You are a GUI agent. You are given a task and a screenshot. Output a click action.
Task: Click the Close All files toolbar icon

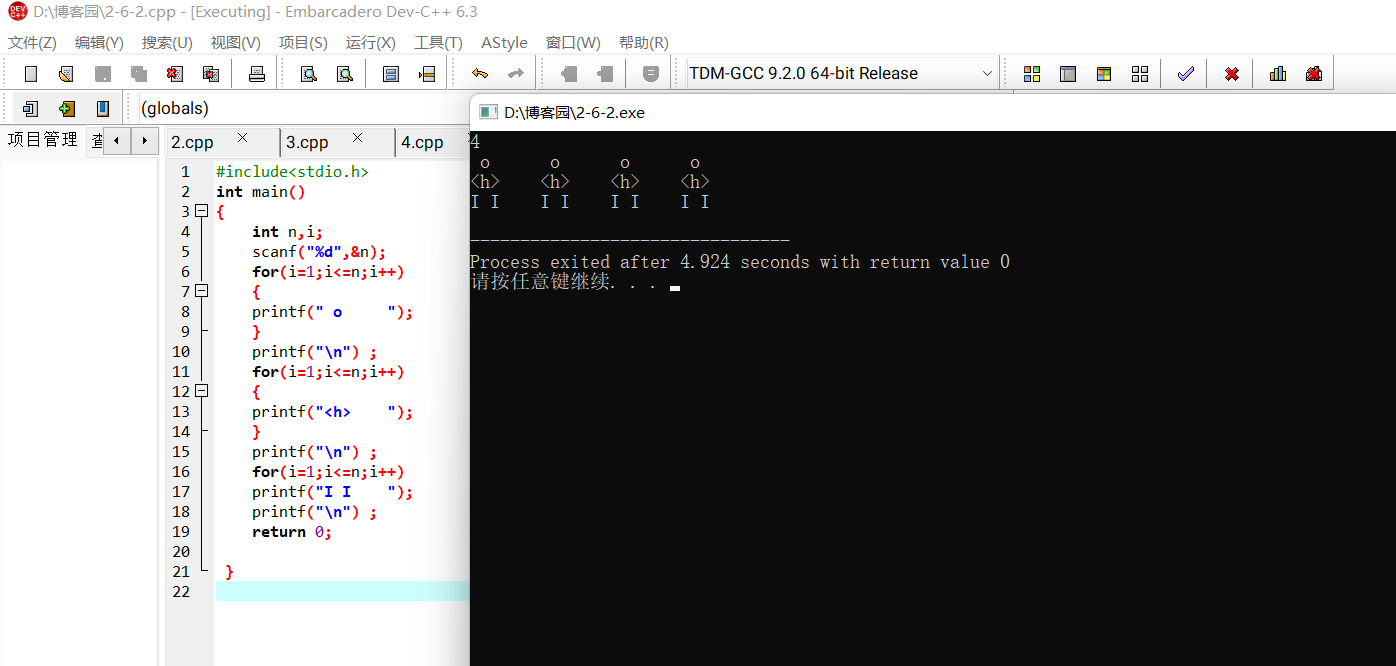point(211,74)
